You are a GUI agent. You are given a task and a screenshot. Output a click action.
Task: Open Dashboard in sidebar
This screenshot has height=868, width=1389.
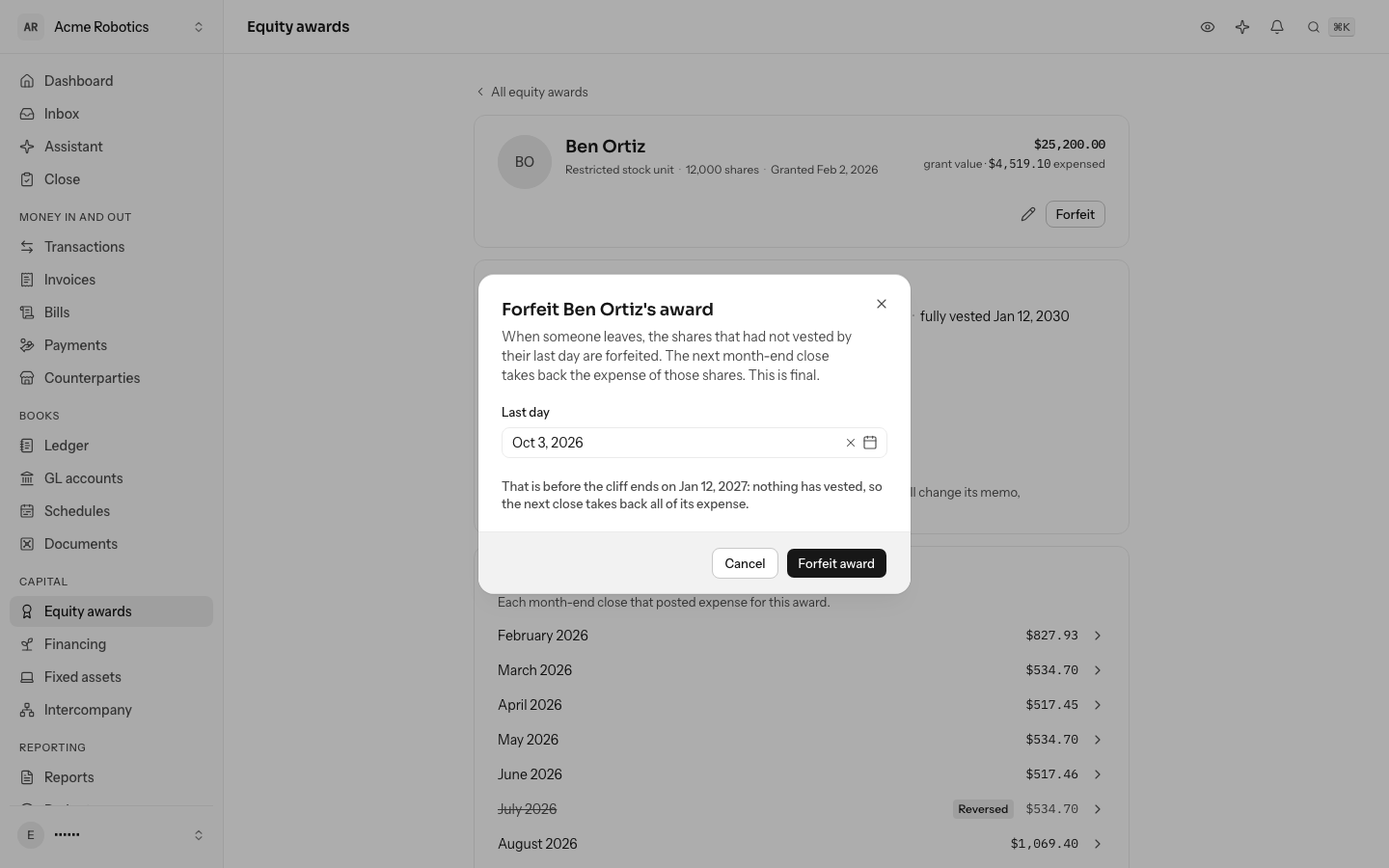click(x=112, y=81)
